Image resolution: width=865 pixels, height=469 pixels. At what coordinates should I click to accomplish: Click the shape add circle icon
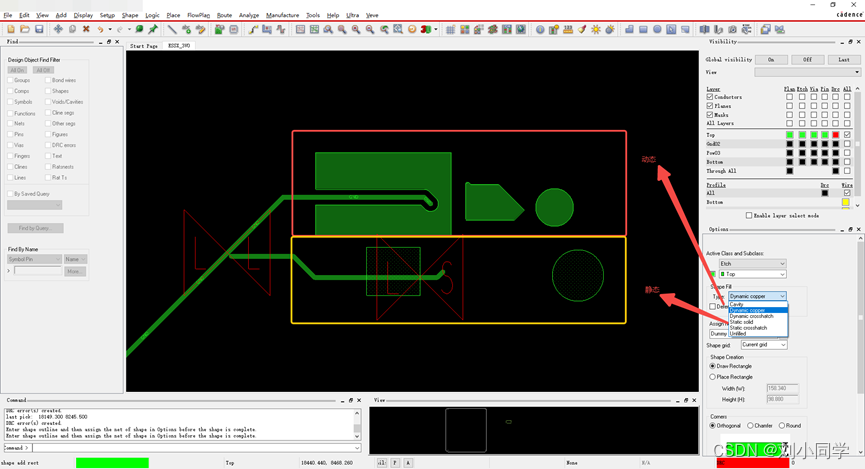657,30
